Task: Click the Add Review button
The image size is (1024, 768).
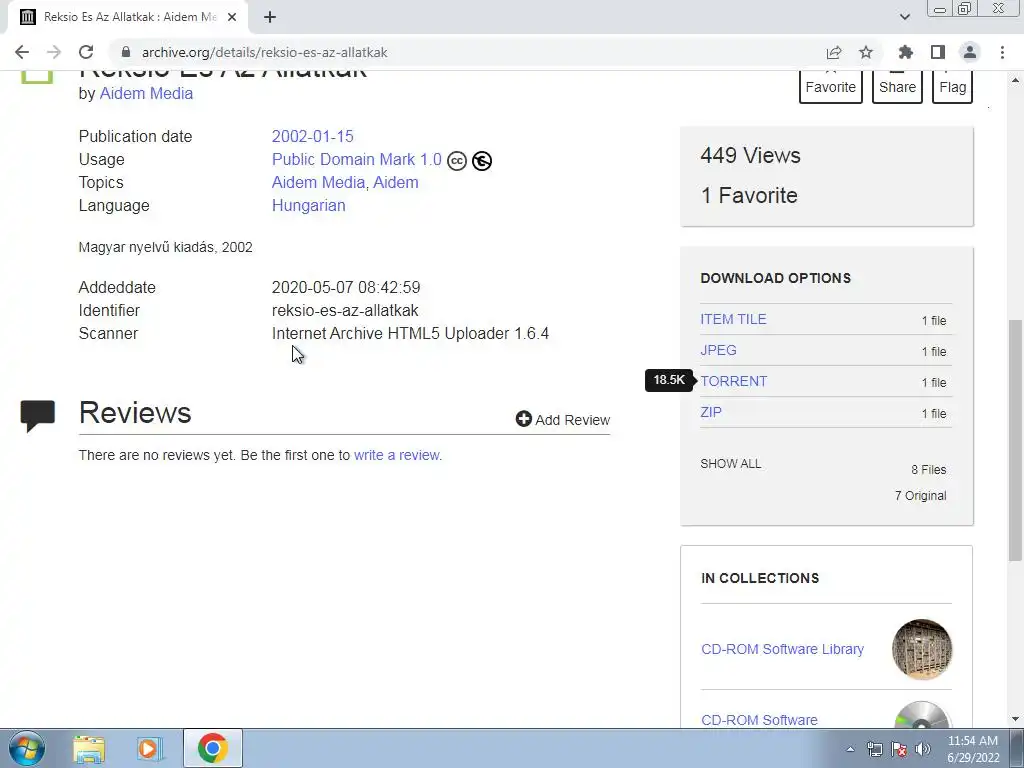Action: click(563, 419)
